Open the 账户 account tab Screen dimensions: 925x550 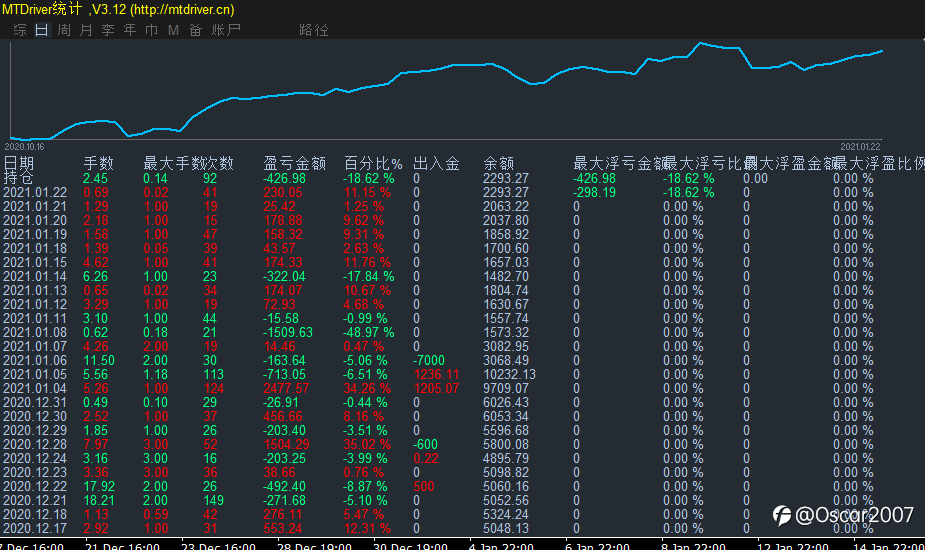coord(227,30)
